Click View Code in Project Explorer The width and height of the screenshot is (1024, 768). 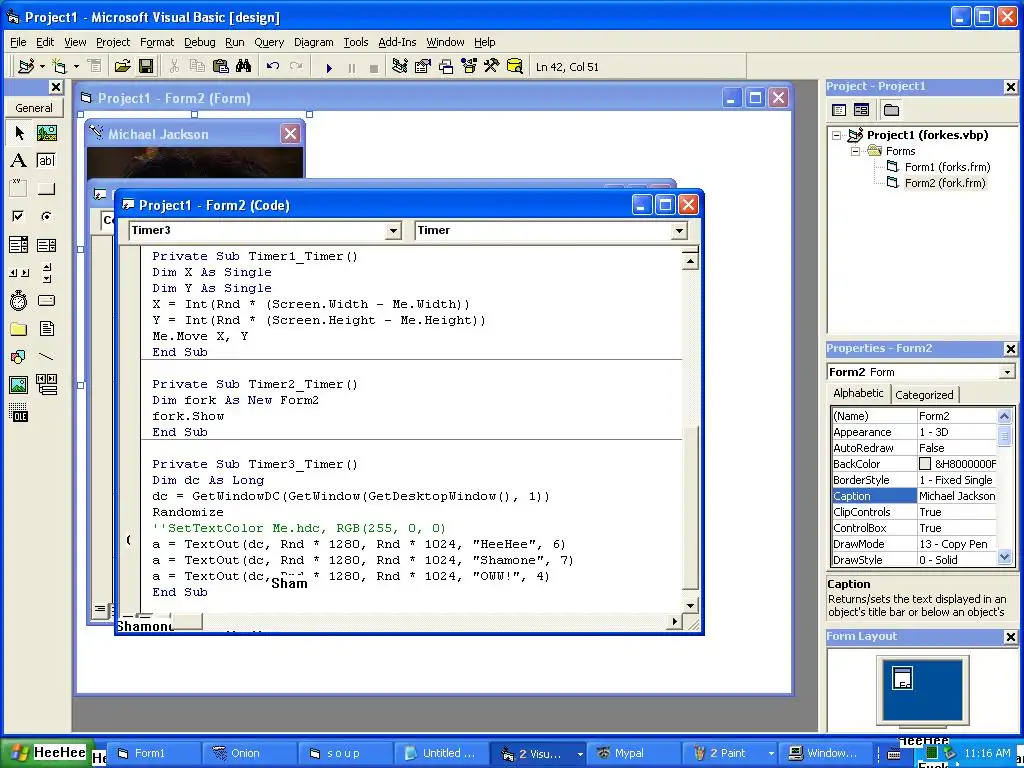(839, 110)
